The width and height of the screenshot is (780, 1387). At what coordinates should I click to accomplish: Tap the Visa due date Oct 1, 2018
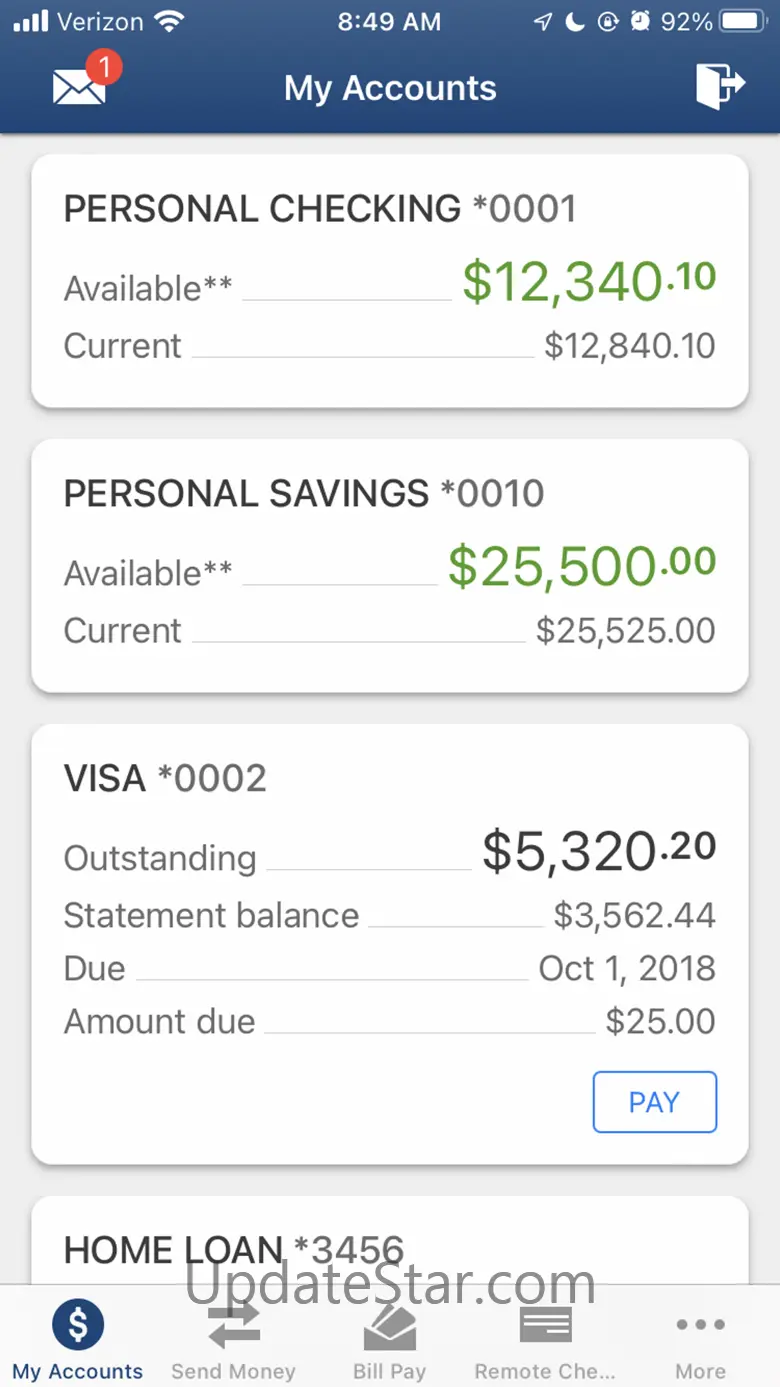pyautogui.click(x=627, y=968)
